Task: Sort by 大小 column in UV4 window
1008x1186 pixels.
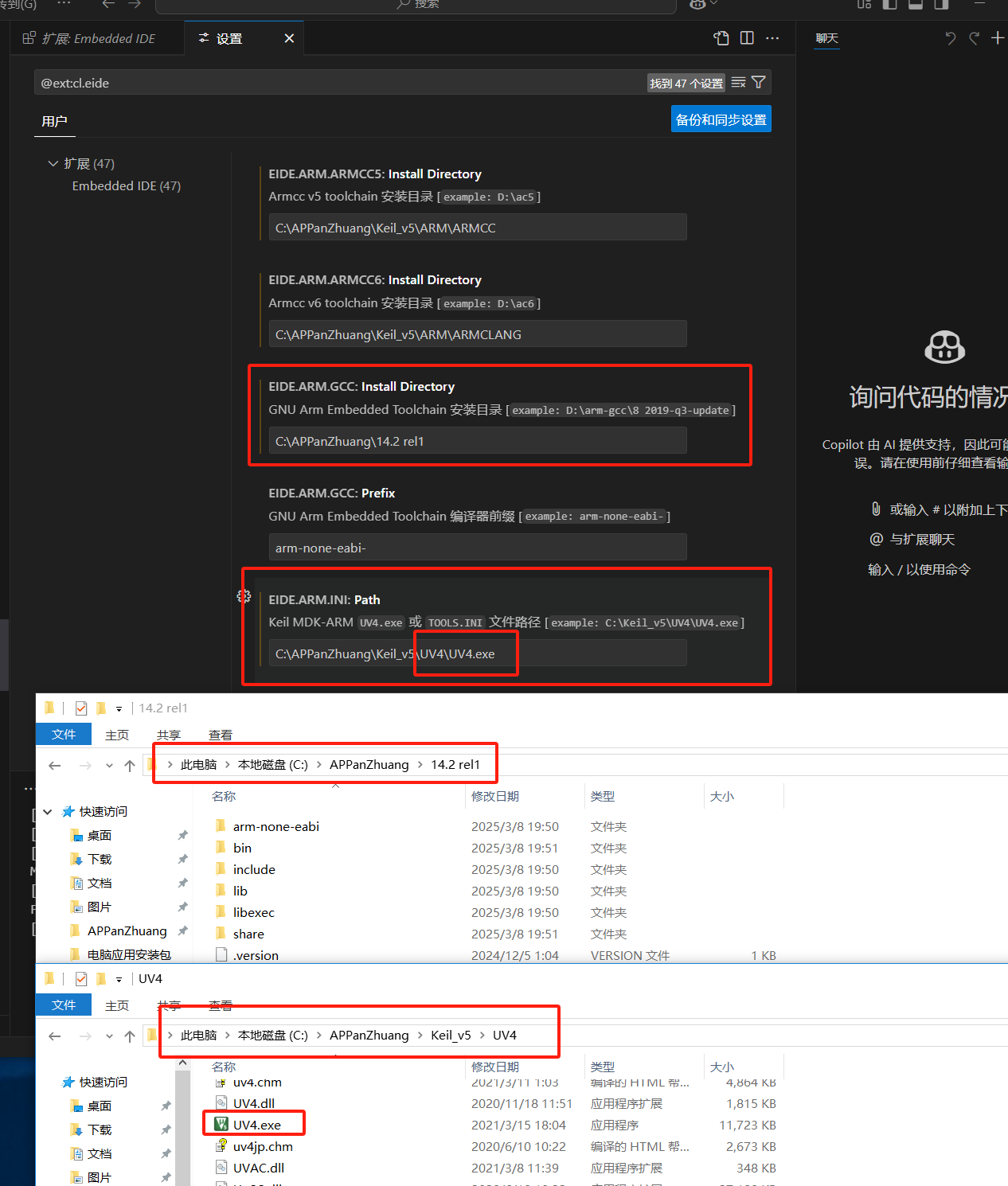Action: click(x=721, y=1067)
